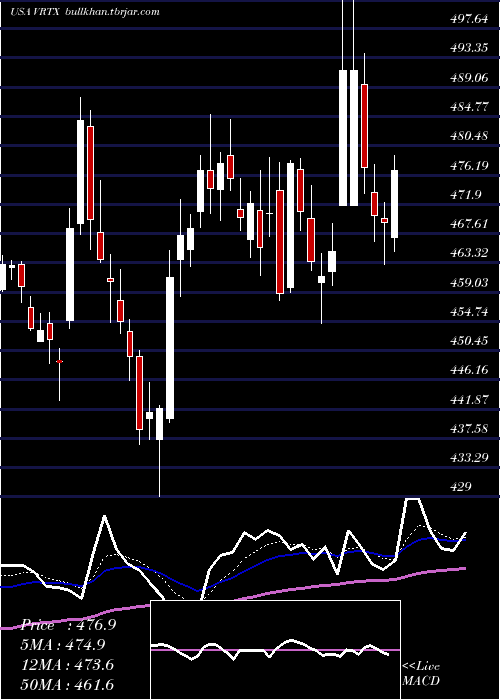This screenshot has height=700, width=500.
Task: Click the '<<Live MACD' label
Action: (x=421, y=673)
